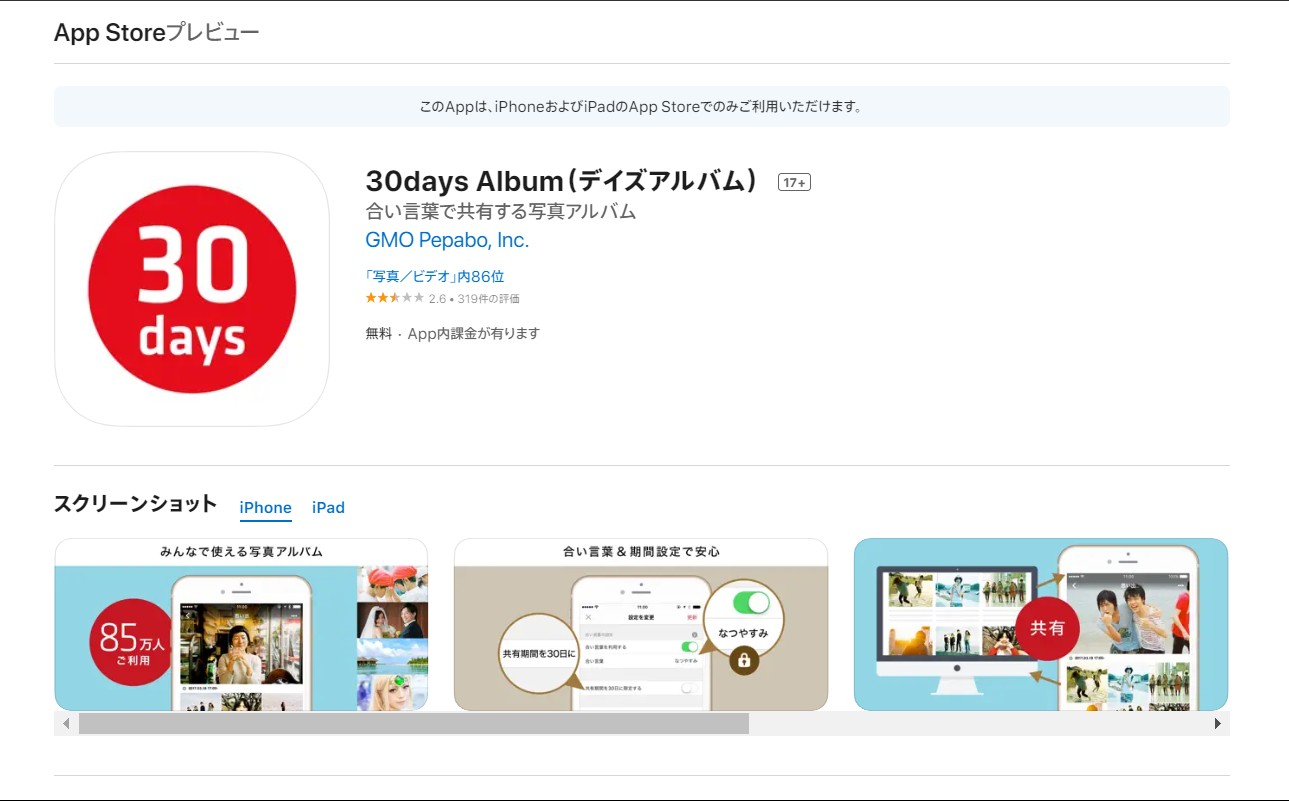Viewport: 1289px width, 801px height.
Task: Select the iPhone screenshots tab
Action: 265,508
